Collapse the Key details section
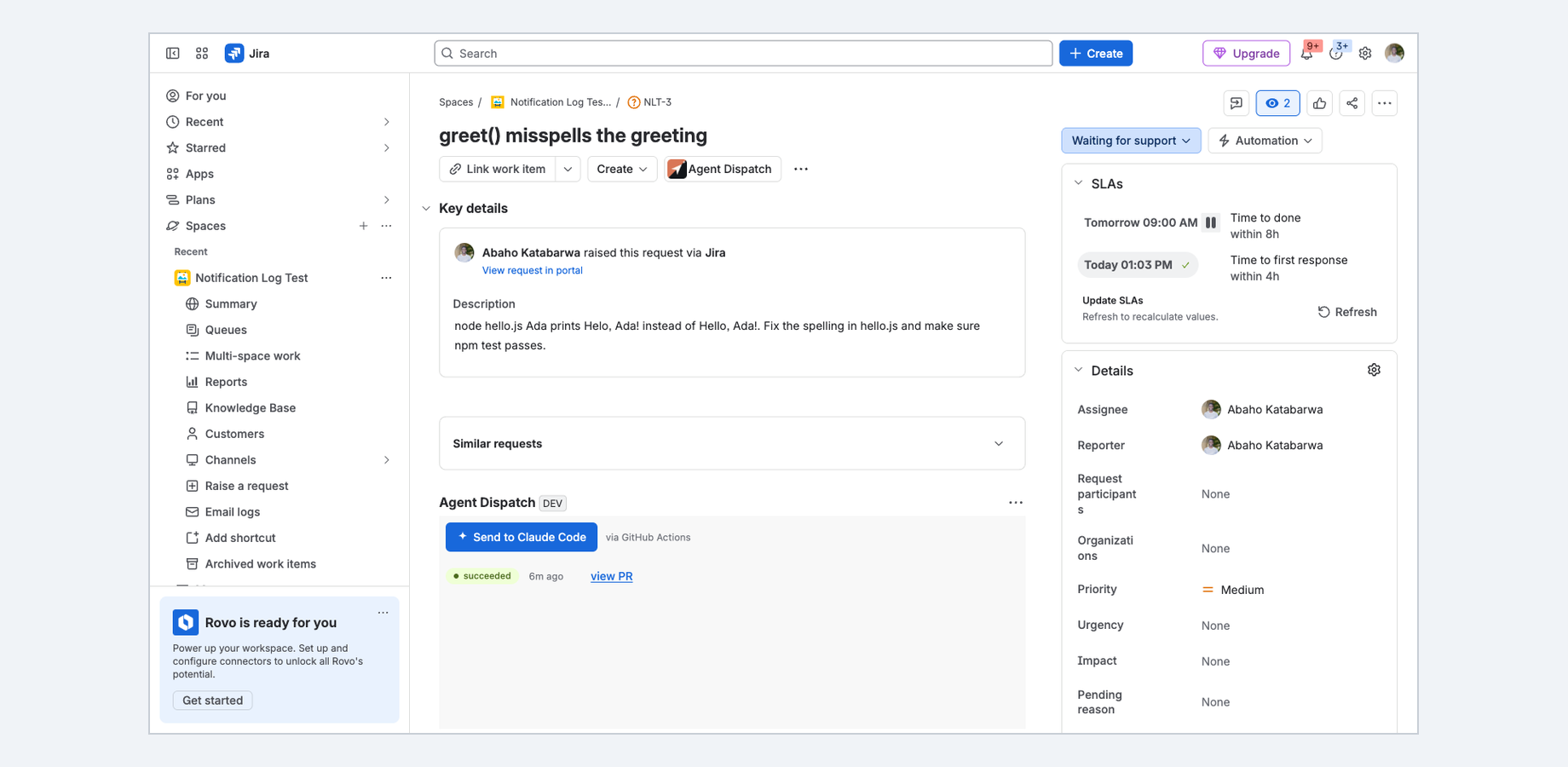 tap(426, 209)
